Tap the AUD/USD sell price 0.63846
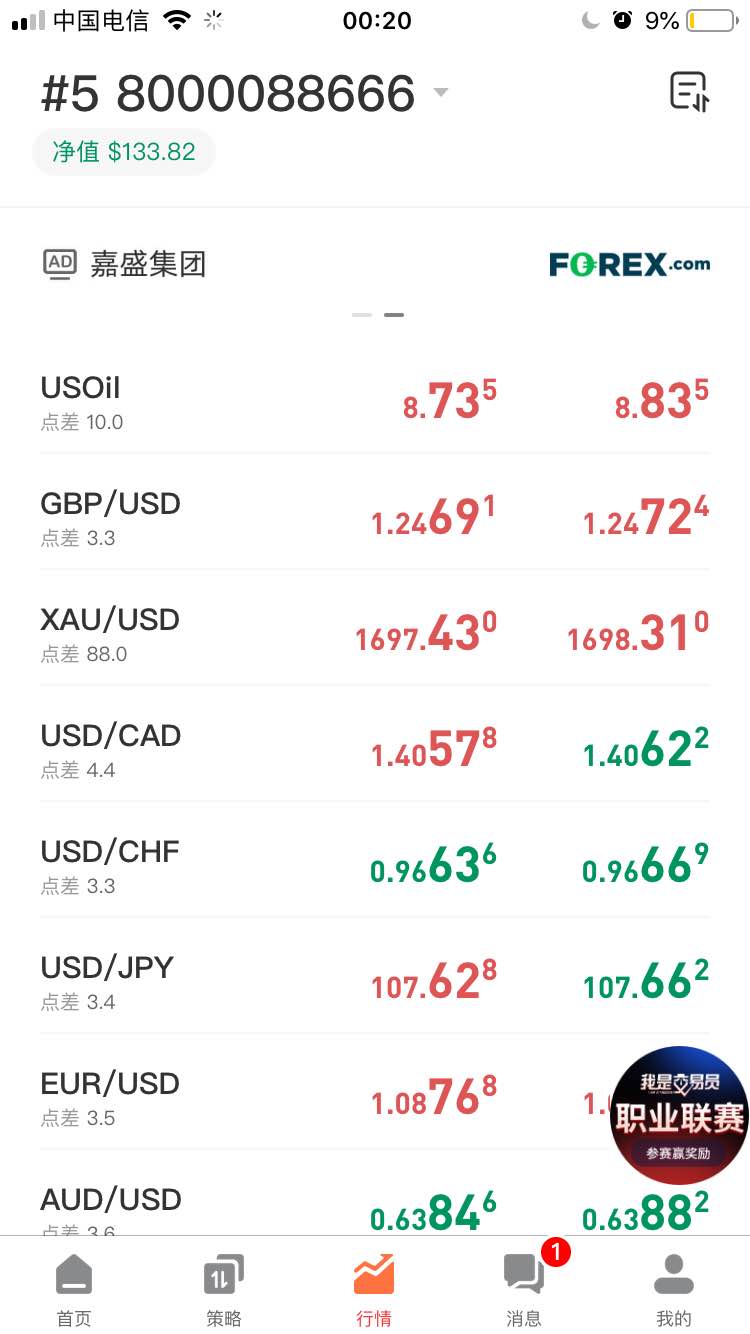This screenshot has height=1334, width=750. coord(434,1212)
